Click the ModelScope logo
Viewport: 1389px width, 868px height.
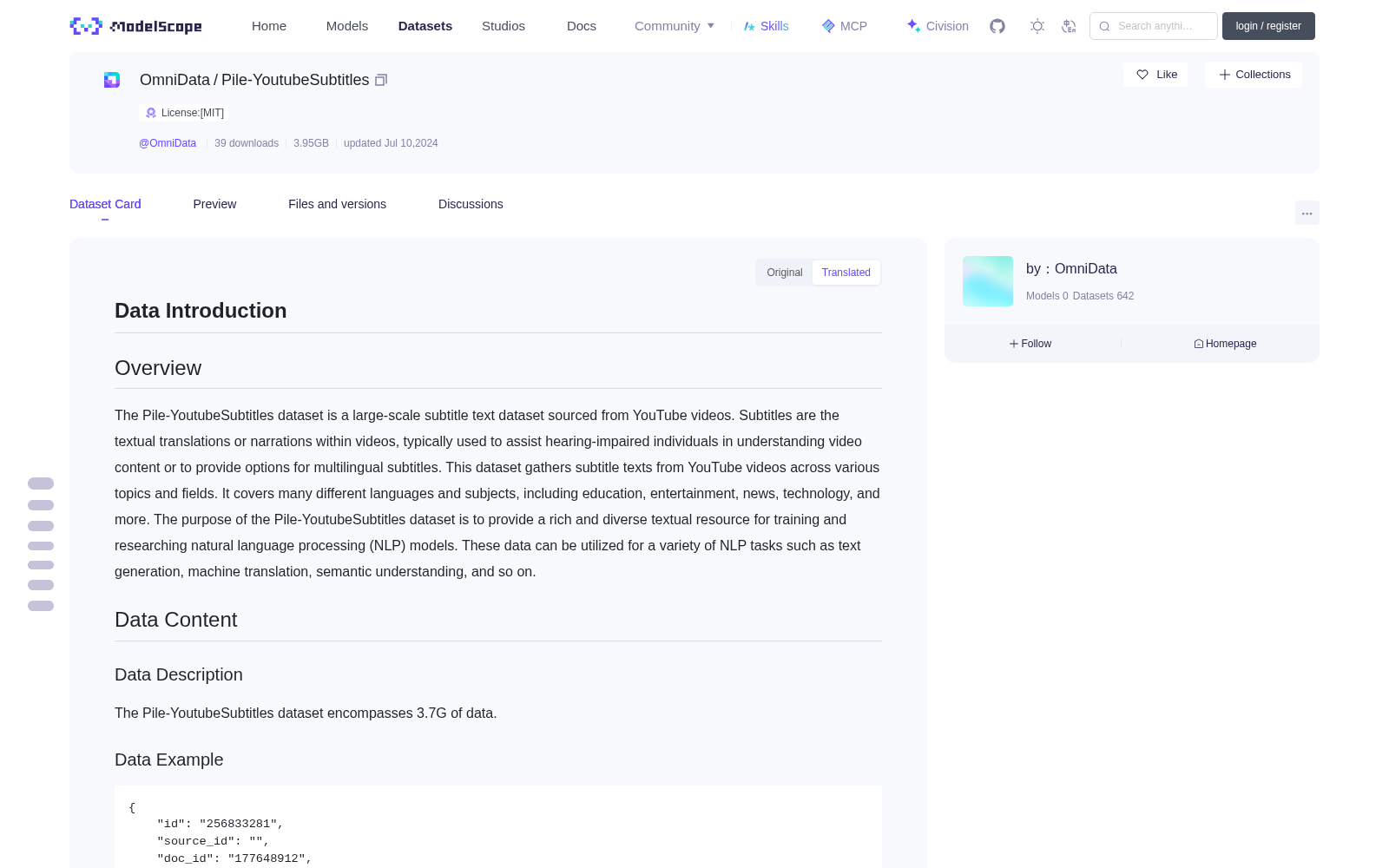point(136,26)
